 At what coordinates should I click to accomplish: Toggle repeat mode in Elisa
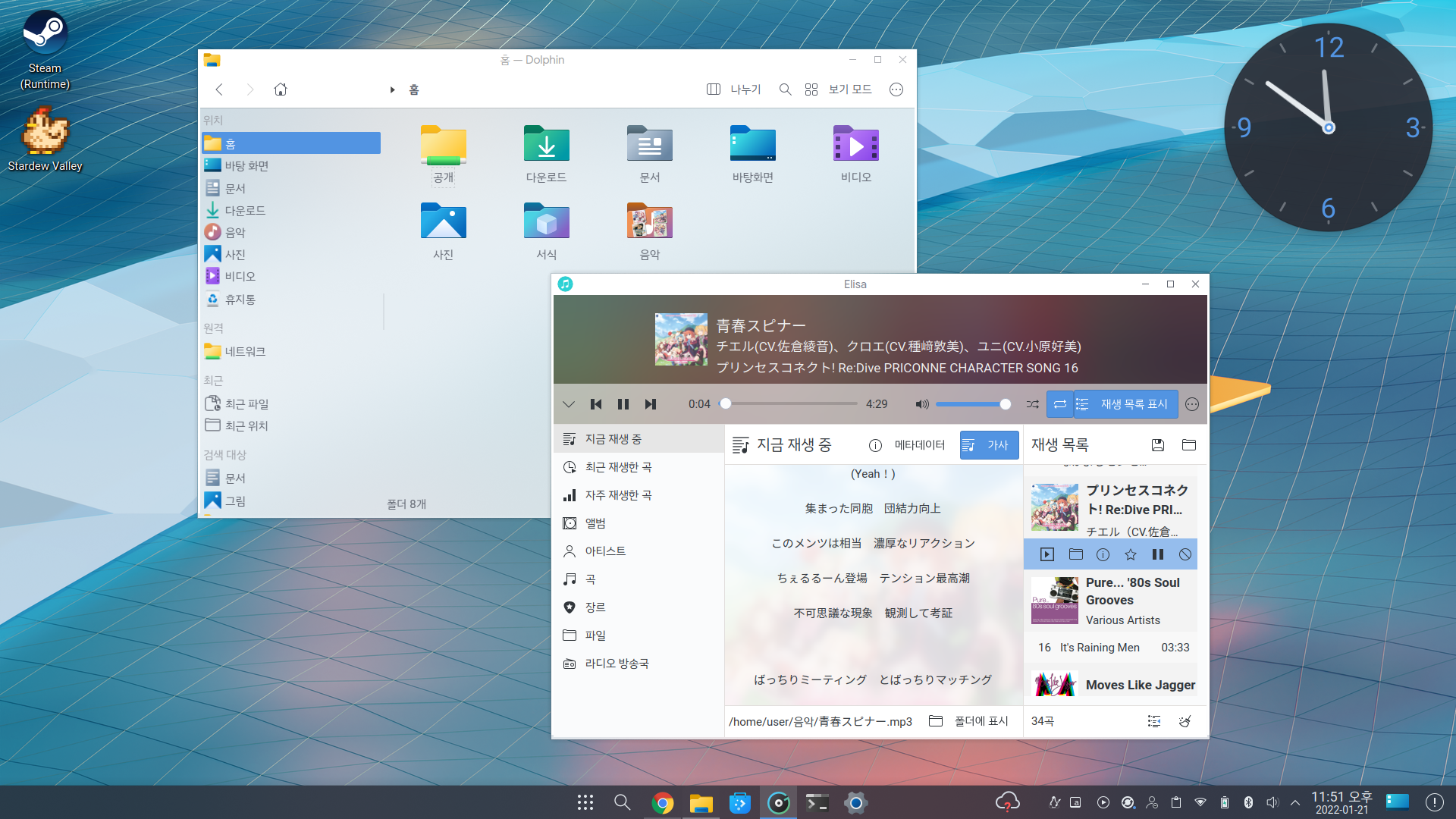point(1060,404)
